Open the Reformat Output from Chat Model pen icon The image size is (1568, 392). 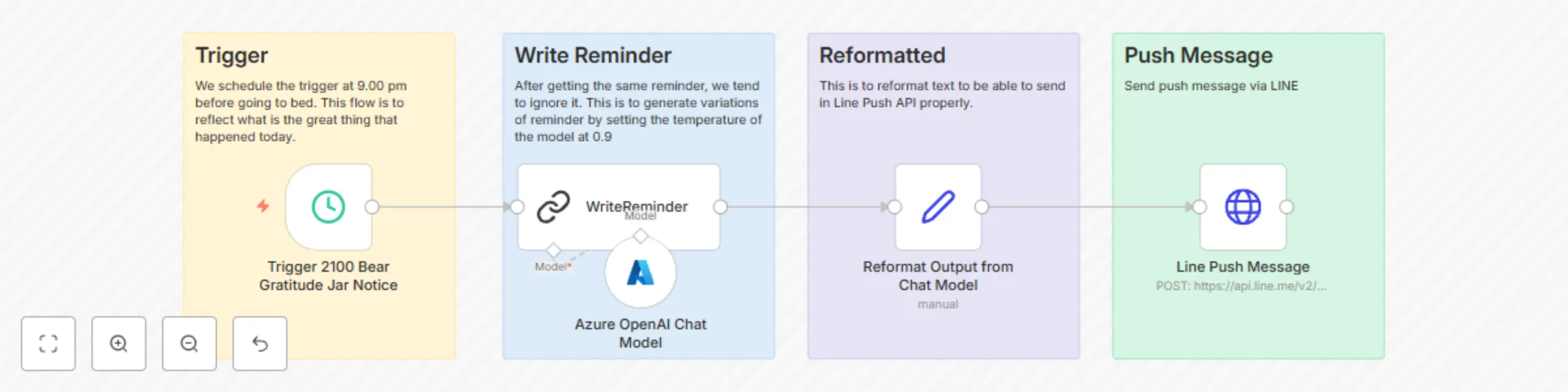coord(937,206)
